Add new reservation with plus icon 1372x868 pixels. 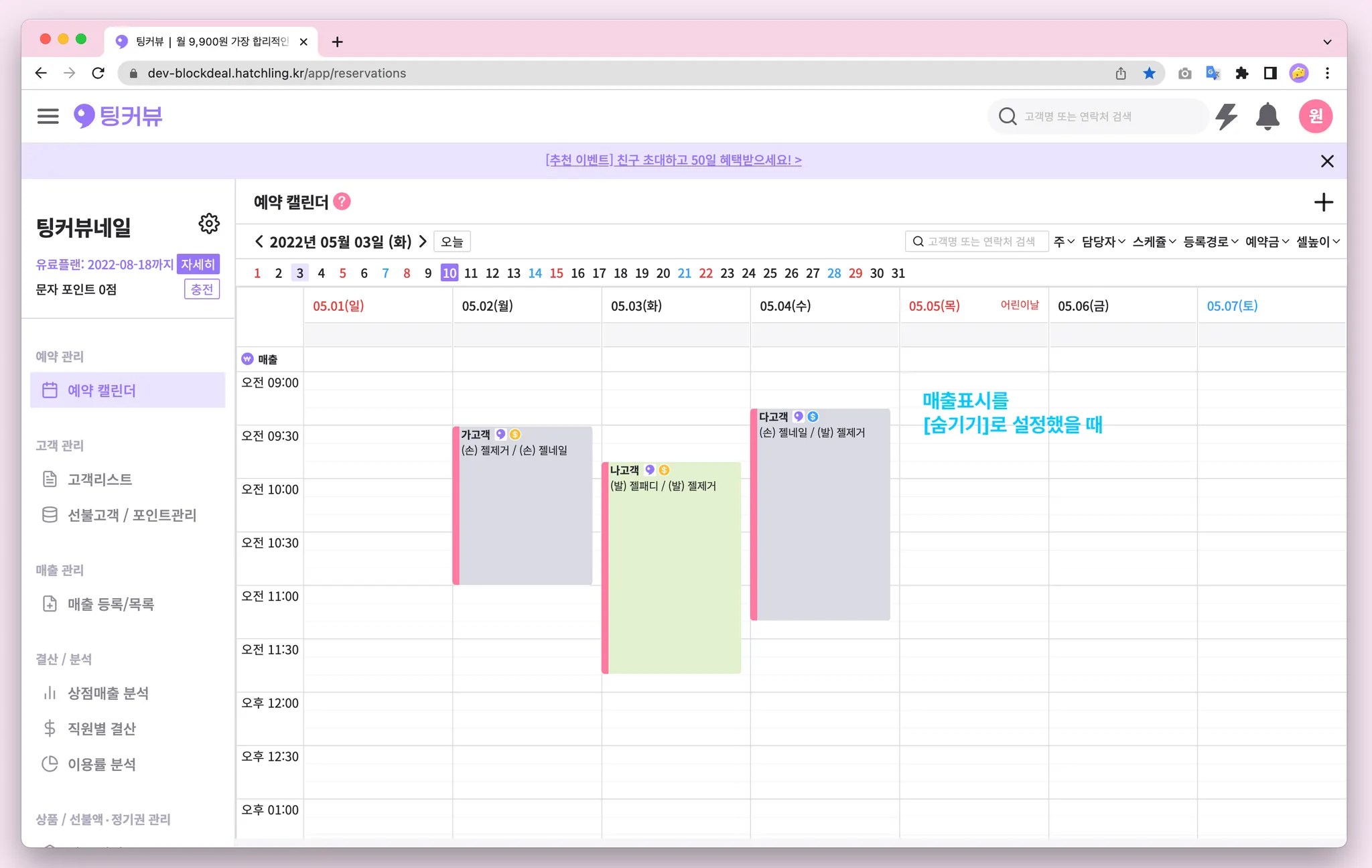pos(1323,202)
